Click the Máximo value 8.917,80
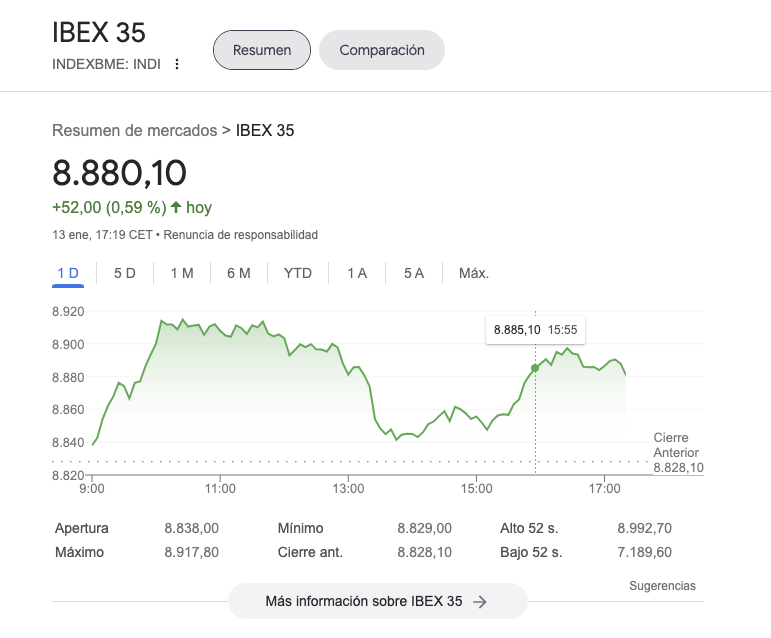This screenshot has width=771, height=638. coord(191,552)
